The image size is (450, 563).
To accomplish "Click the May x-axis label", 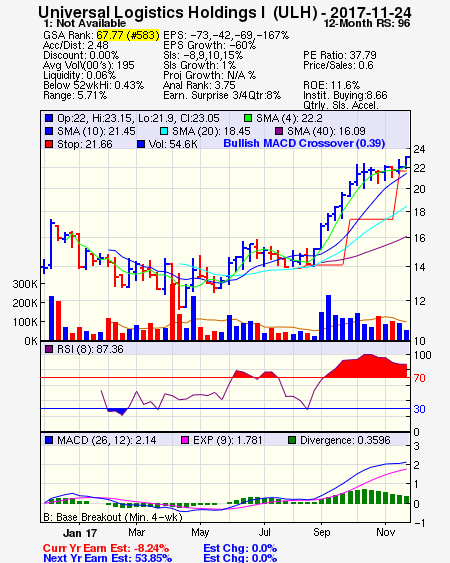I will tap(200, 532).
